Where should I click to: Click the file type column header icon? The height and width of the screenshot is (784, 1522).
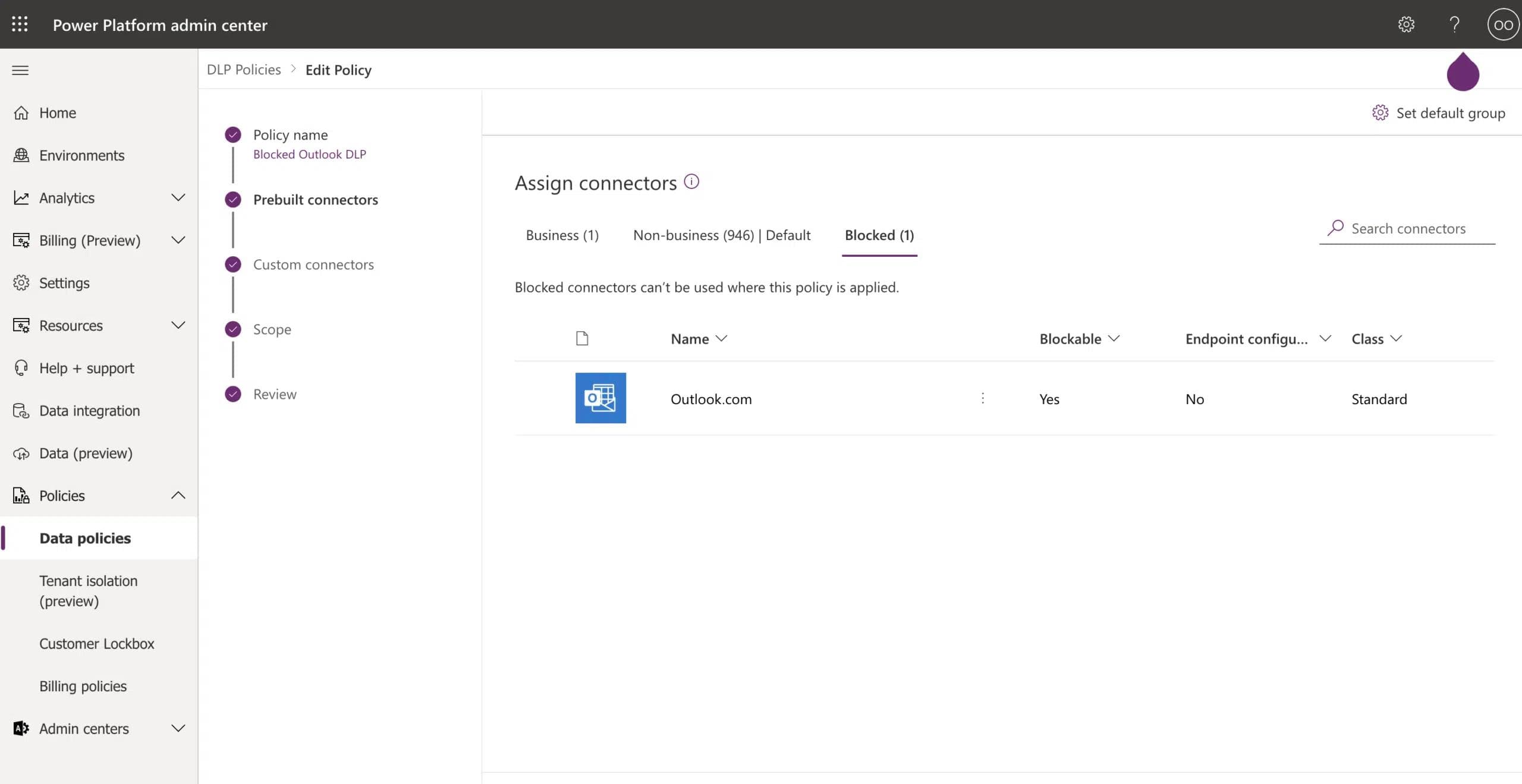click(x=582, y=339)
